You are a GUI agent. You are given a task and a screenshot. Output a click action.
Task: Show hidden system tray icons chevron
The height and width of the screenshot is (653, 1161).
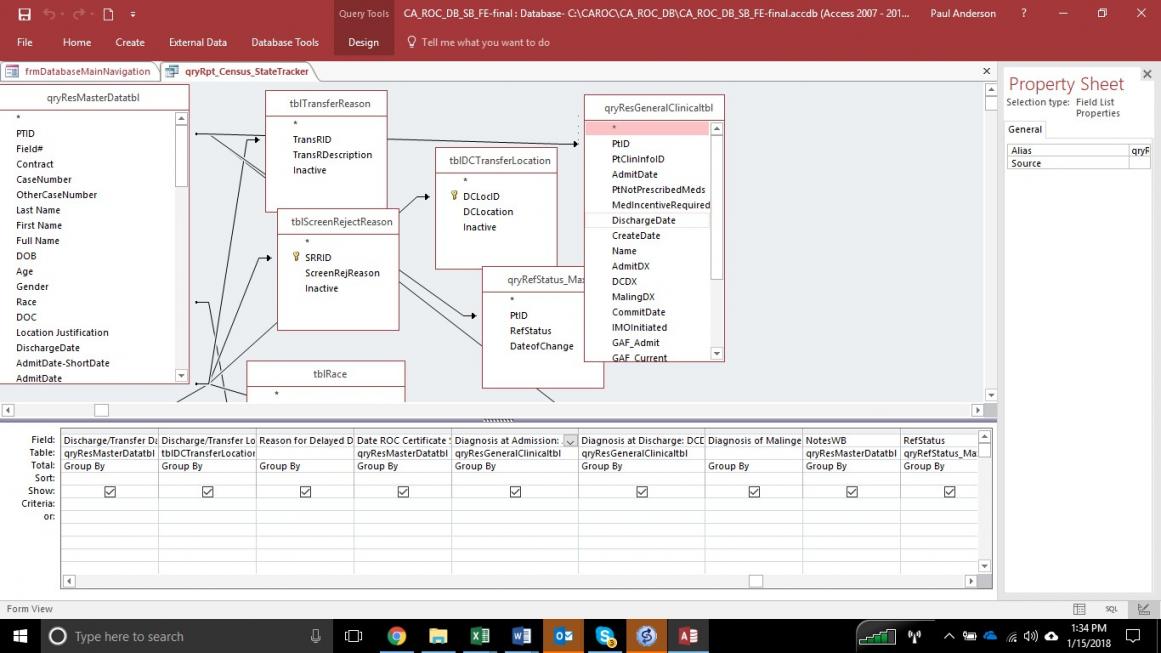pyautogui.click(x=949, y=636)
